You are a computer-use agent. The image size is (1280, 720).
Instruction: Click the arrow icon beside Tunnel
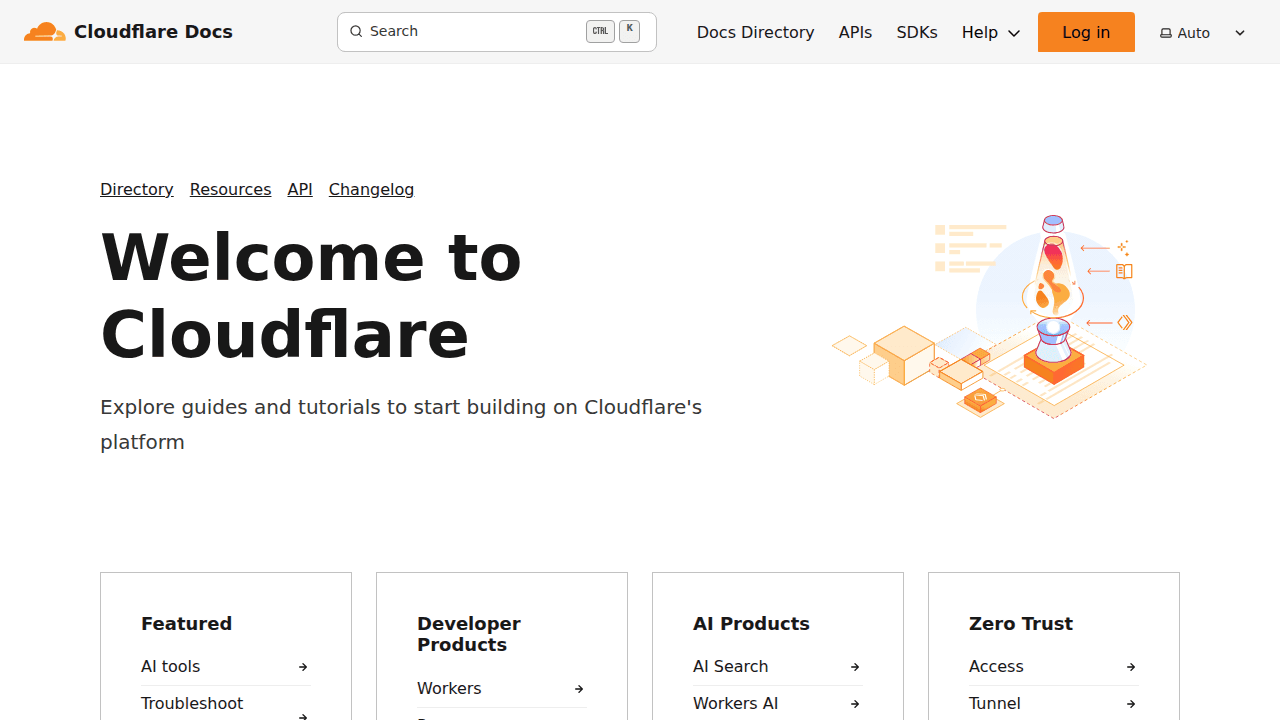coord(1131,703)
